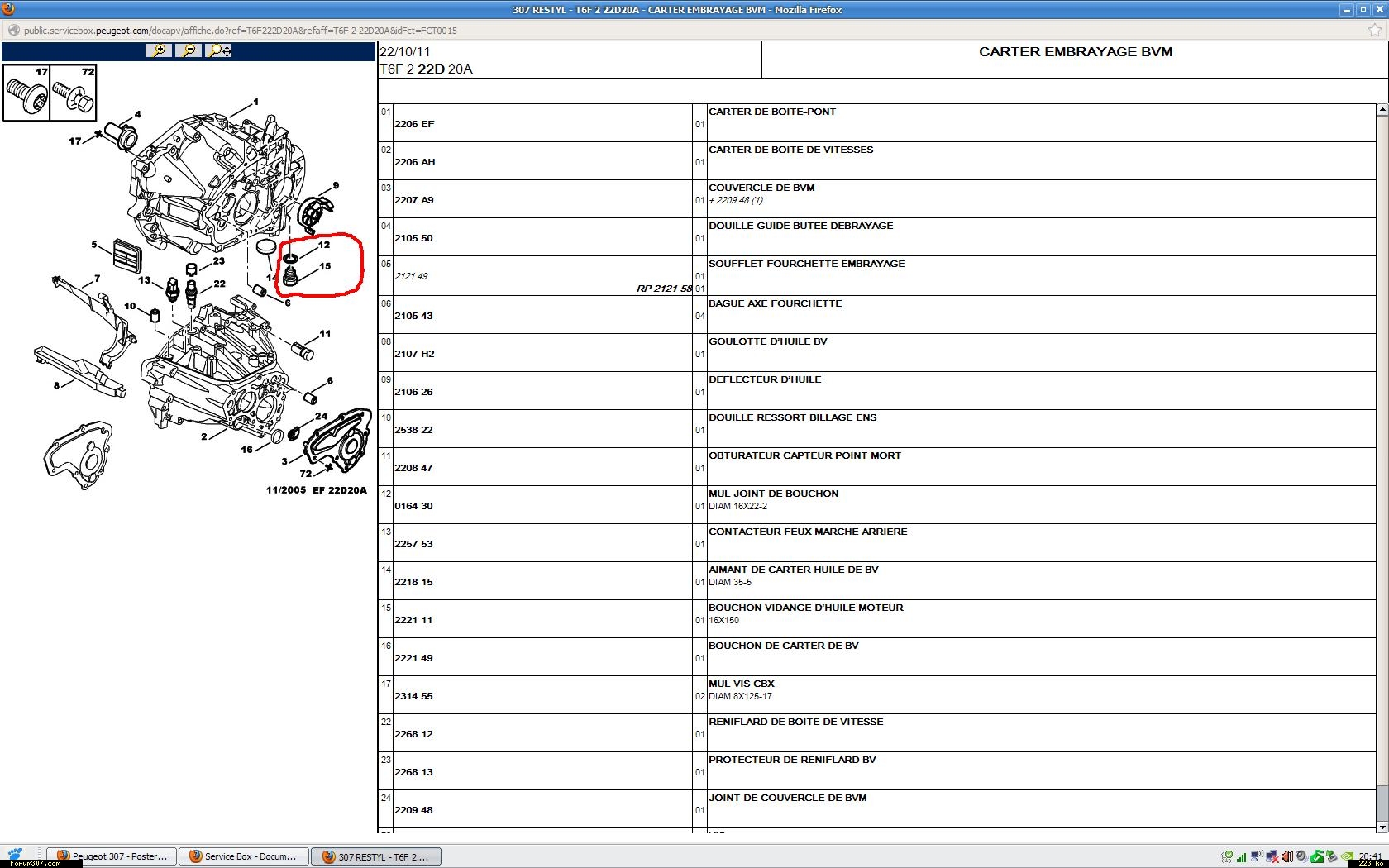Click the Firefox logo in title bar
The height and width of the screenshot is (868, 1389).
(x=8, y=9)
